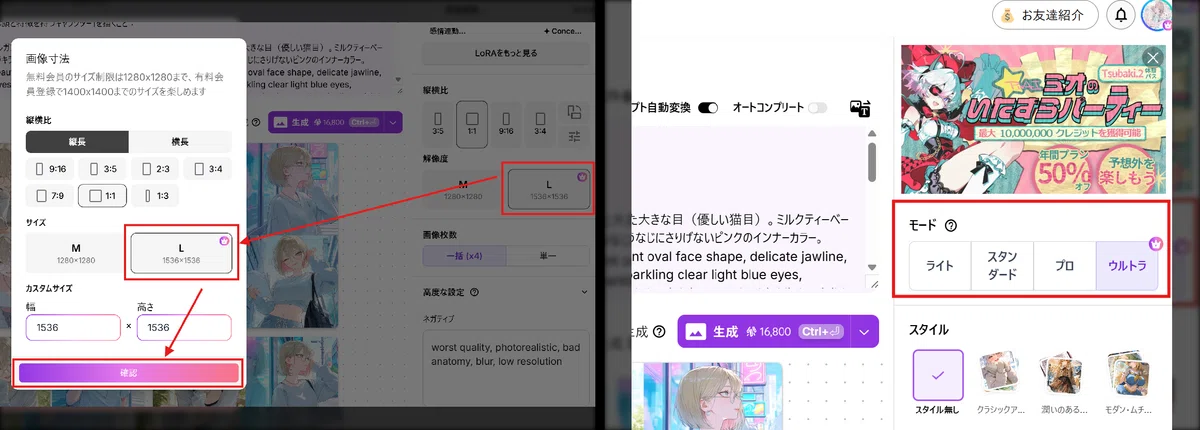Viewport: 1200px width, 430px height.
Task: Confirm with the 確認 button
Action: click(x=128, y=372)
